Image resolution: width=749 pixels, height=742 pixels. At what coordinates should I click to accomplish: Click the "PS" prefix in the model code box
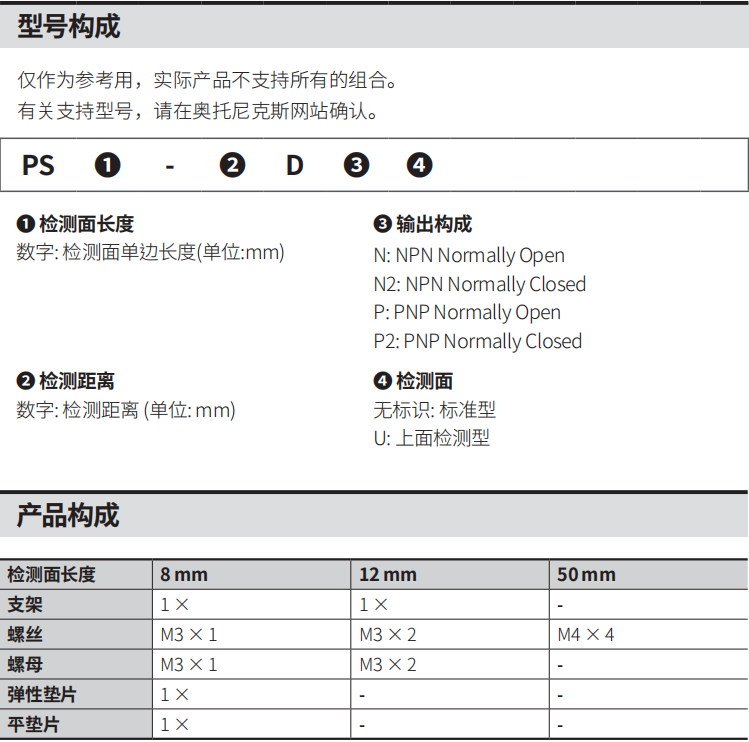tap(38, 165)
